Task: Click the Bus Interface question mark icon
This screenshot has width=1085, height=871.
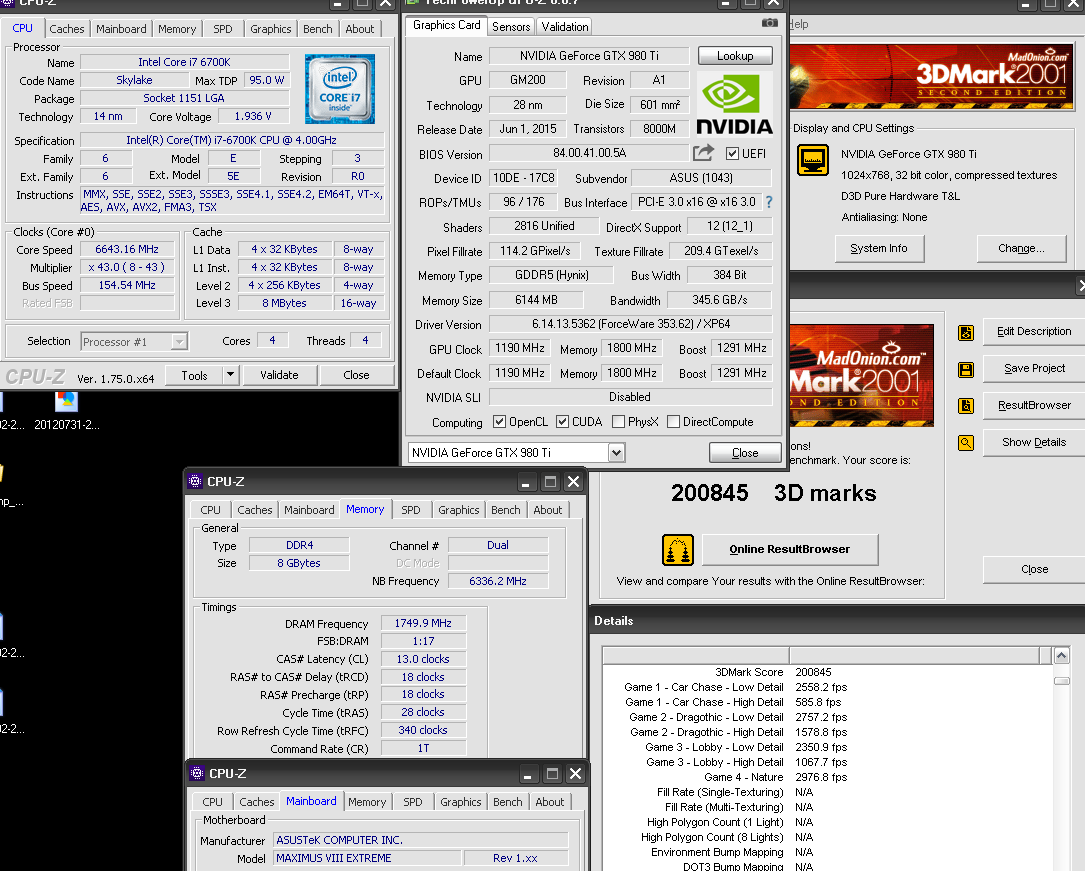Action: (x=769, y=202)
